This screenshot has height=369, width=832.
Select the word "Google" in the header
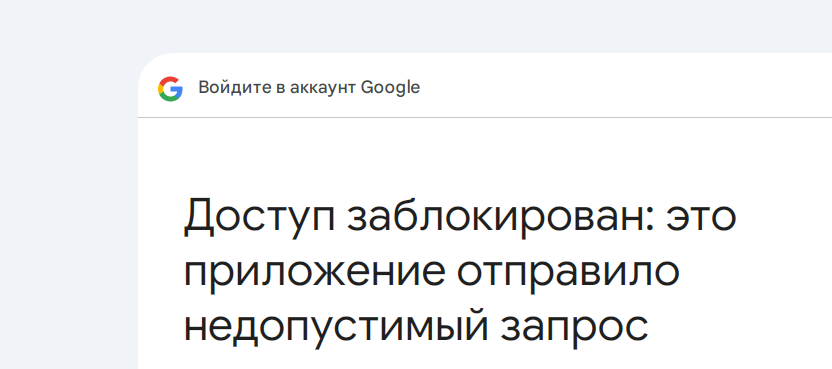(x=390, y=88)
